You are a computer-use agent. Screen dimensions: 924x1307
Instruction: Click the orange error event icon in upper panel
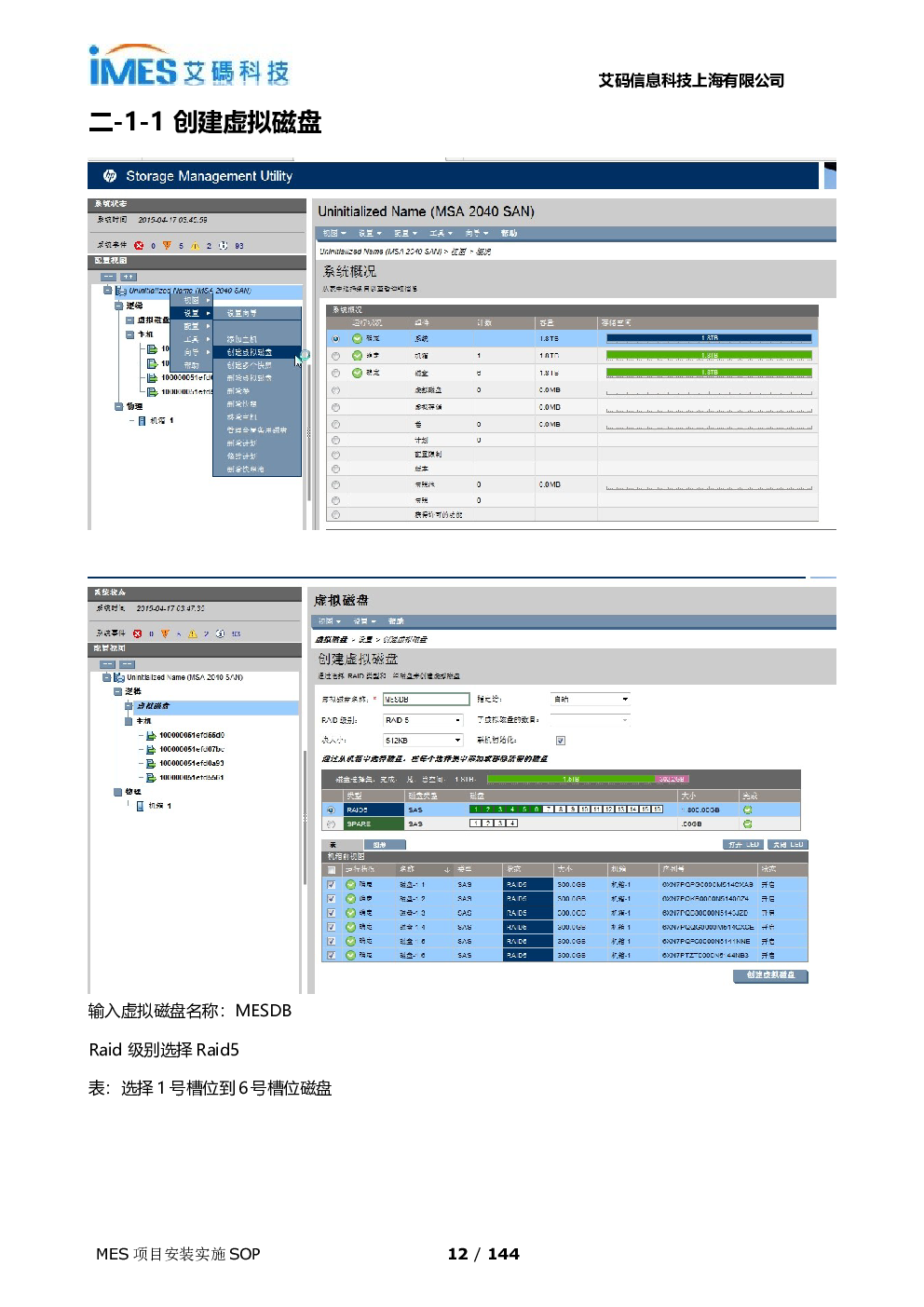pos(167,246)
